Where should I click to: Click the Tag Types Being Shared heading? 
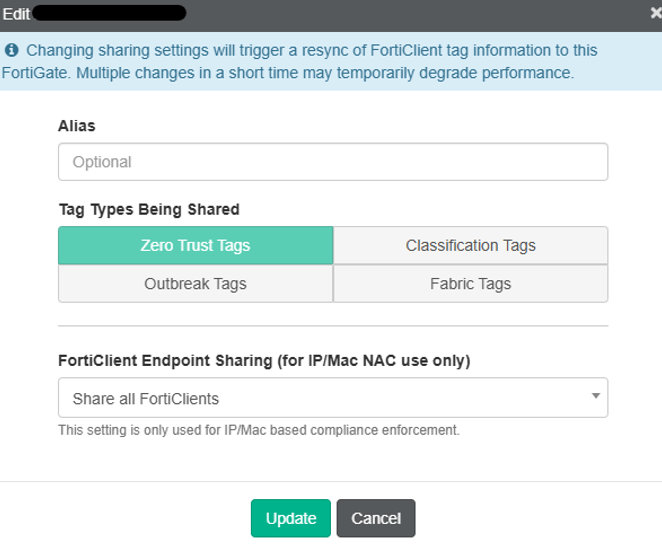pyautogui.click(x=148, y=209)
